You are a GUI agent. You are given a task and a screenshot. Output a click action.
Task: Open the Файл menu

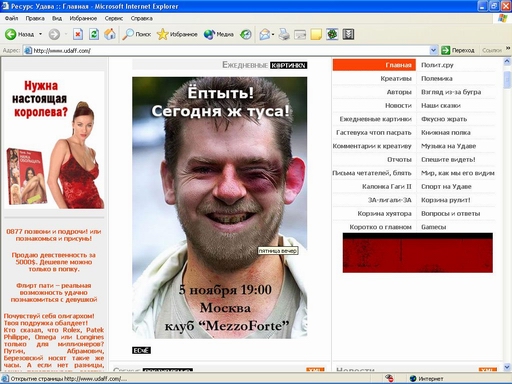pos(11,18)
